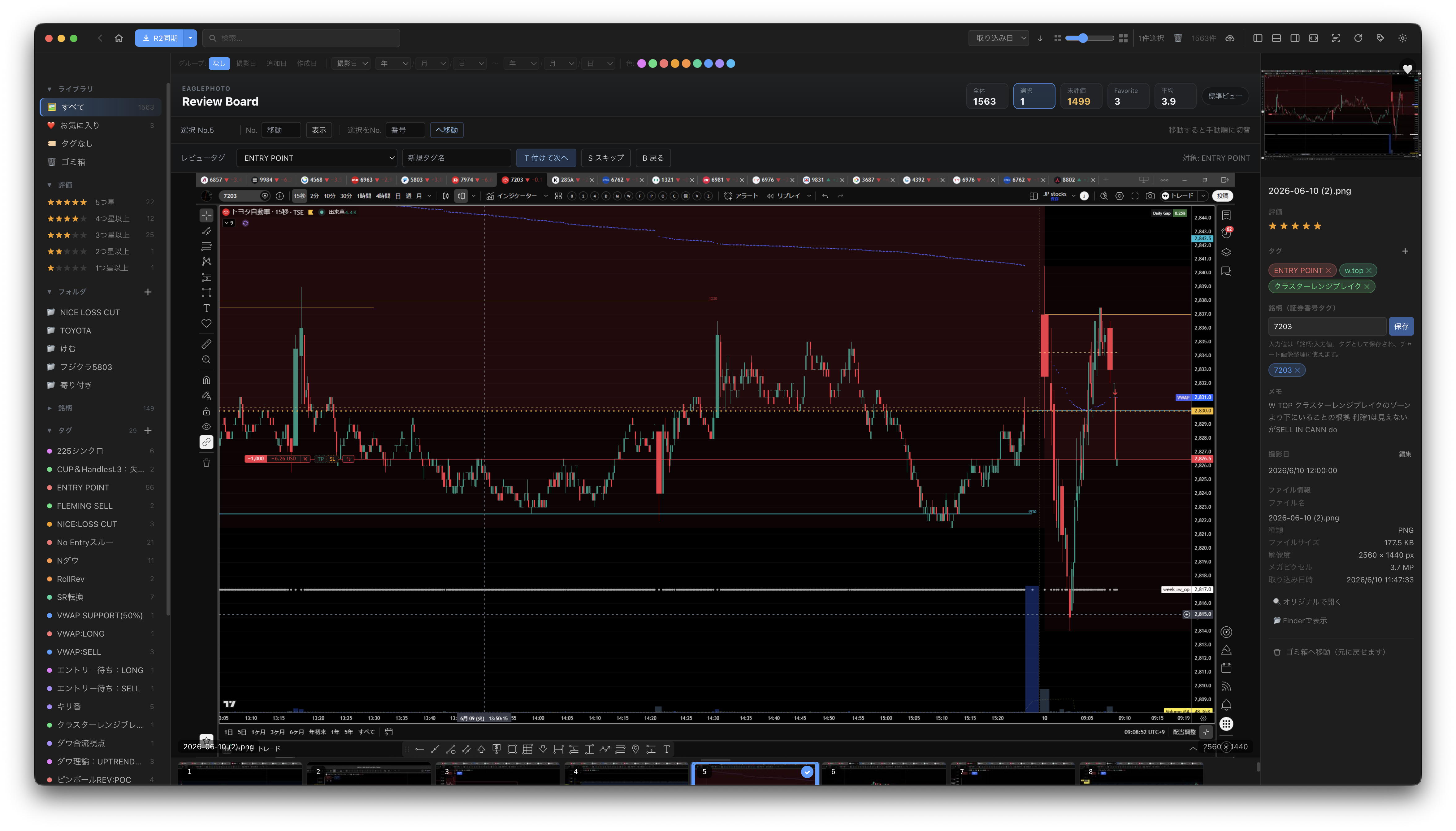The width and height of the screenshot is (1456, 831).
Task: Select the trend line drawing tool
Action: 206,231
